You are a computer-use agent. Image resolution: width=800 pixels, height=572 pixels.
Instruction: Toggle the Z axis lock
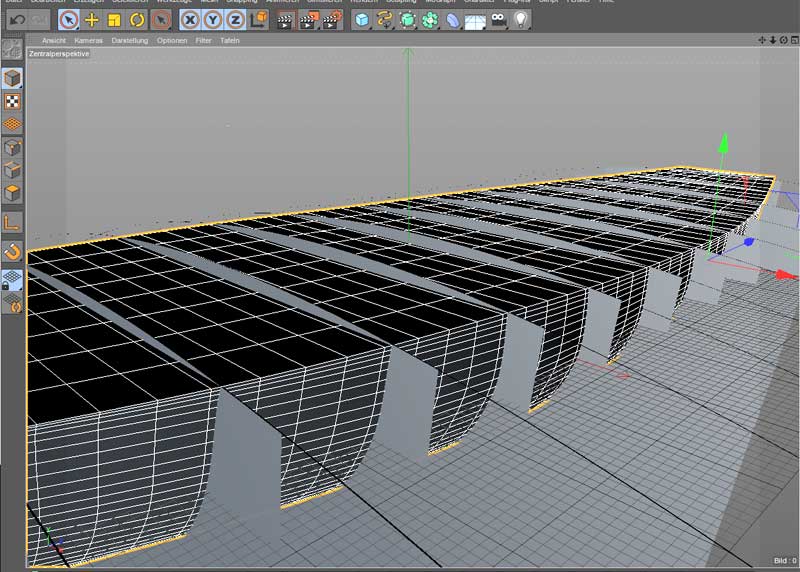pos(235,19)
